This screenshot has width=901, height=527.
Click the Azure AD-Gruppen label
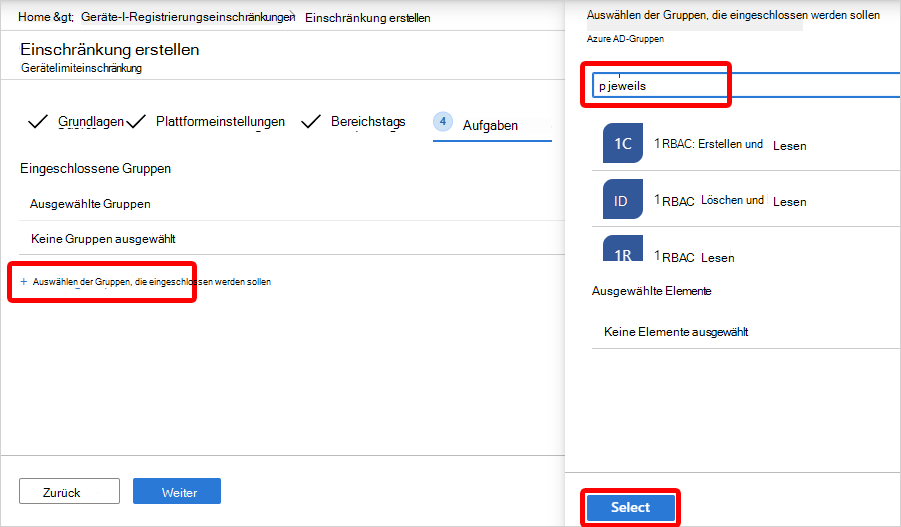pyautogui.click(x=625, y=39)
